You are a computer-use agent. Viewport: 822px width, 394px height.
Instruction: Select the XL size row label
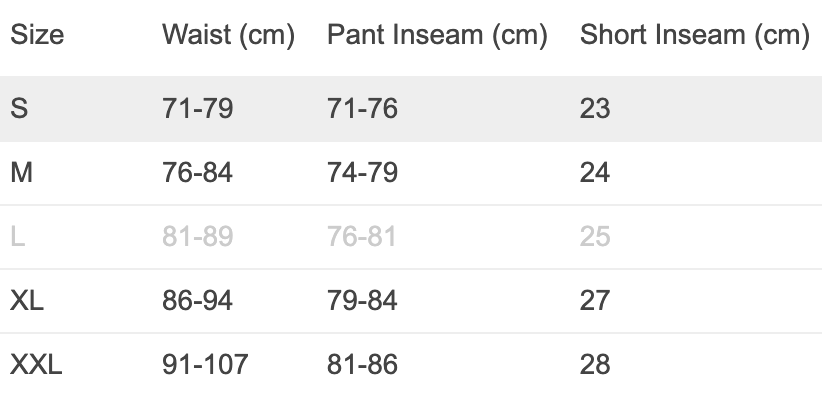27,300
